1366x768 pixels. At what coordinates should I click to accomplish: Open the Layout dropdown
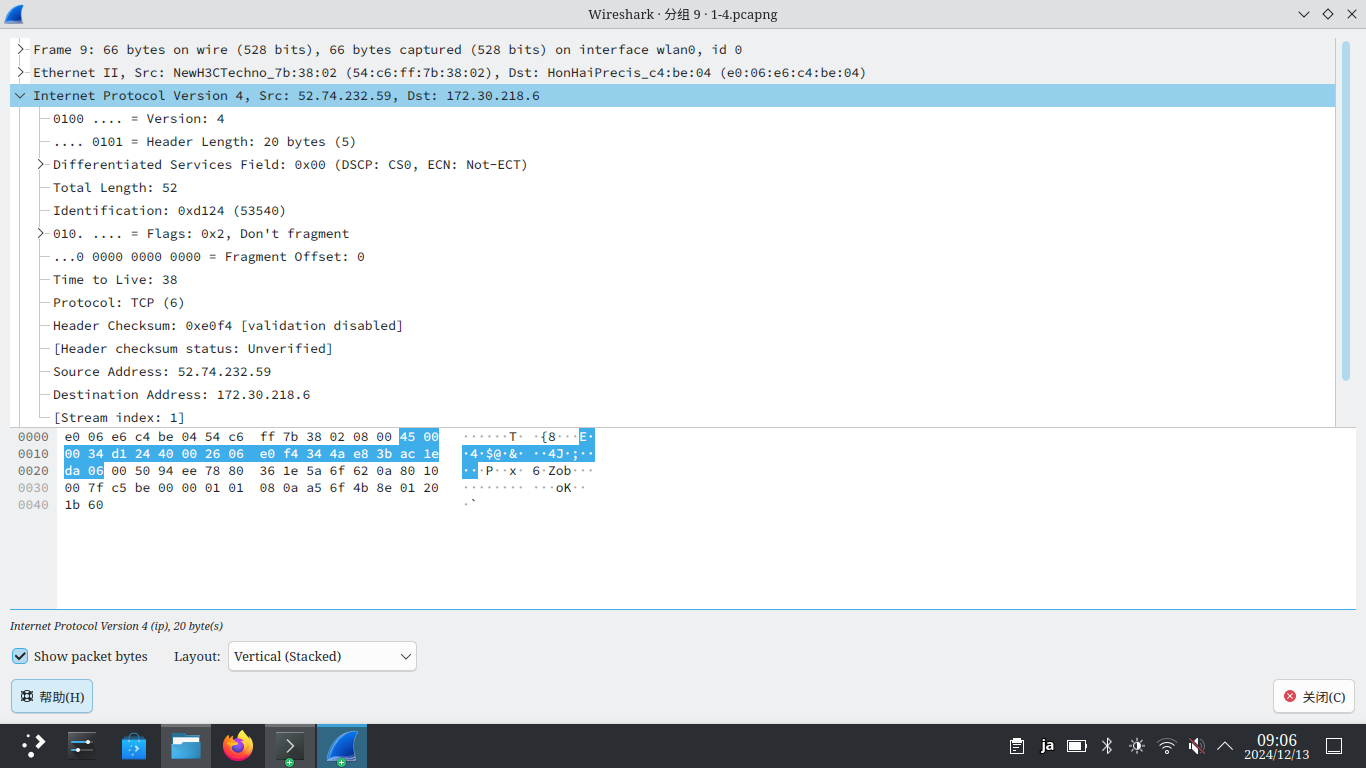pos(322,656)
